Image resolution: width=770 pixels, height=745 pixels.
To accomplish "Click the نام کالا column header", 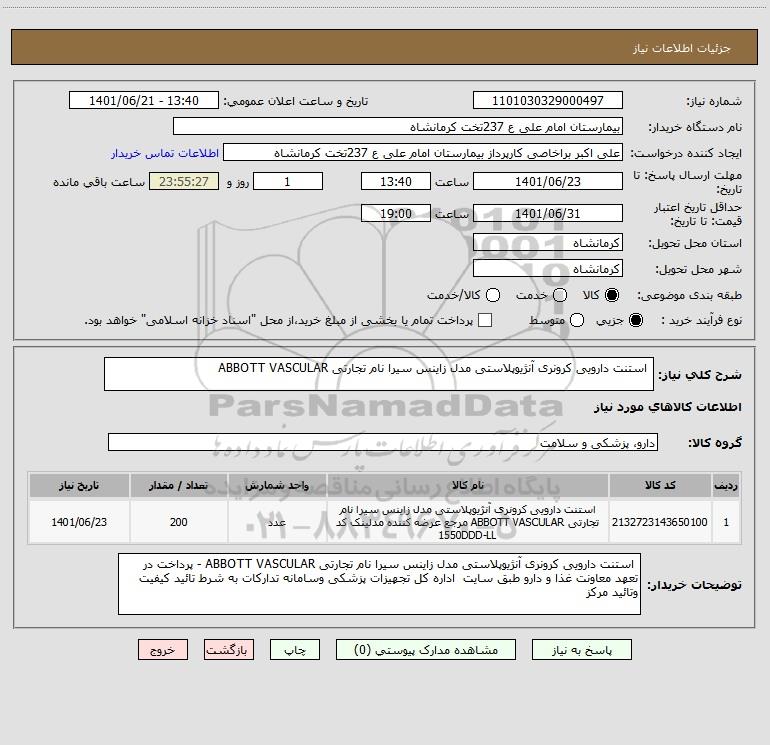I will 468,485.
